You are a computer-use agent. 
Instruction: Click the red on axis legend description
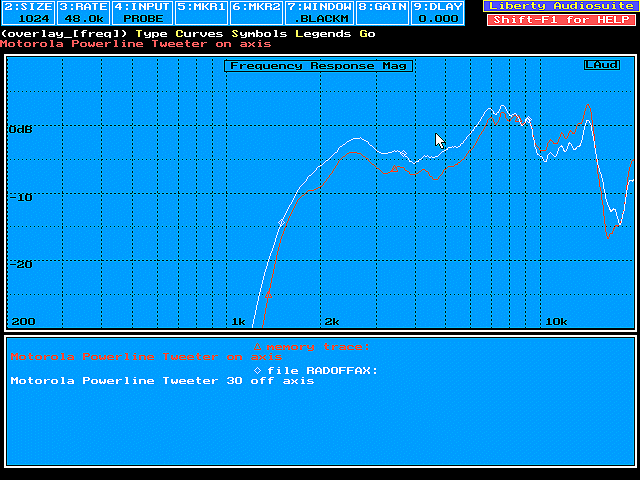point(146,357)
